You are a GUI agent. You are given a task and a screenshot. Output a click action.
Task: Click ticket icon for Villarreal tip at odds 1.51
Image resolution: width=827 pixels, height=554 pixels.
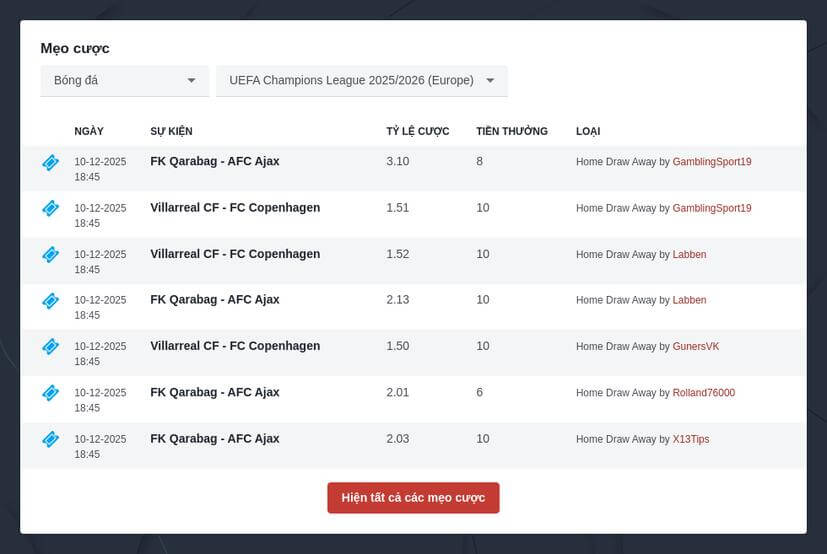(x=50, y=208)
